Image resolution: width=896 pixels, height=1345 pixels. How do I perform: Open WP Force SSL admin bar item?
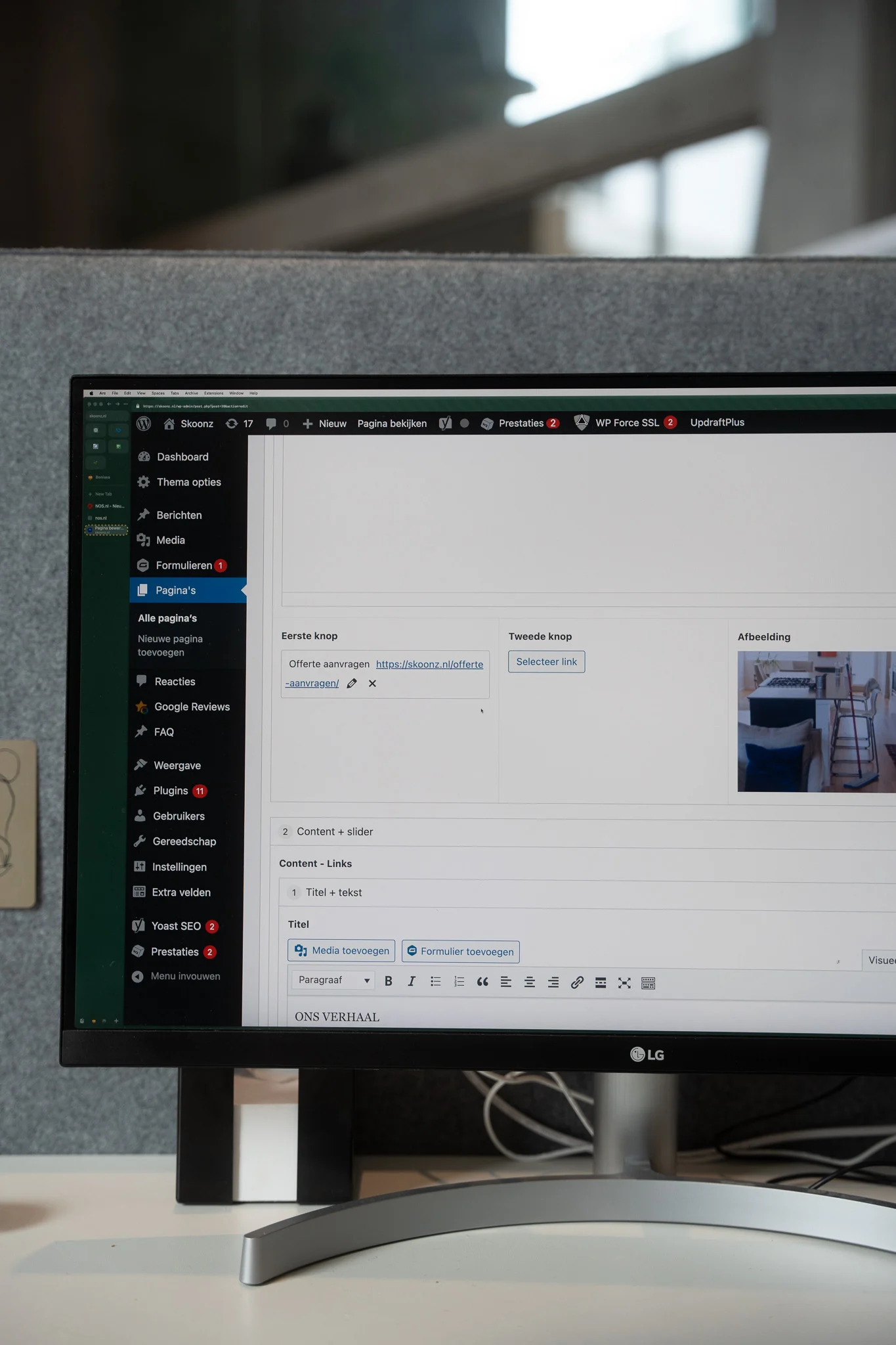(626, 422)
